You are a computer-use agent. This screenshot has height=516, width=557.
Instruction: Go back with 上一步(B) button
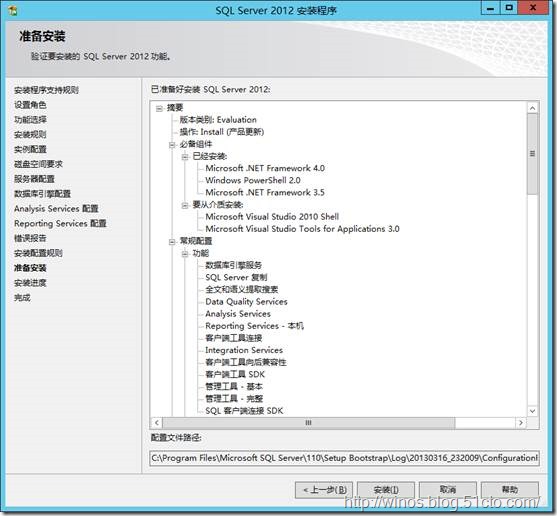pyautogui.click(x=324, y=490)
